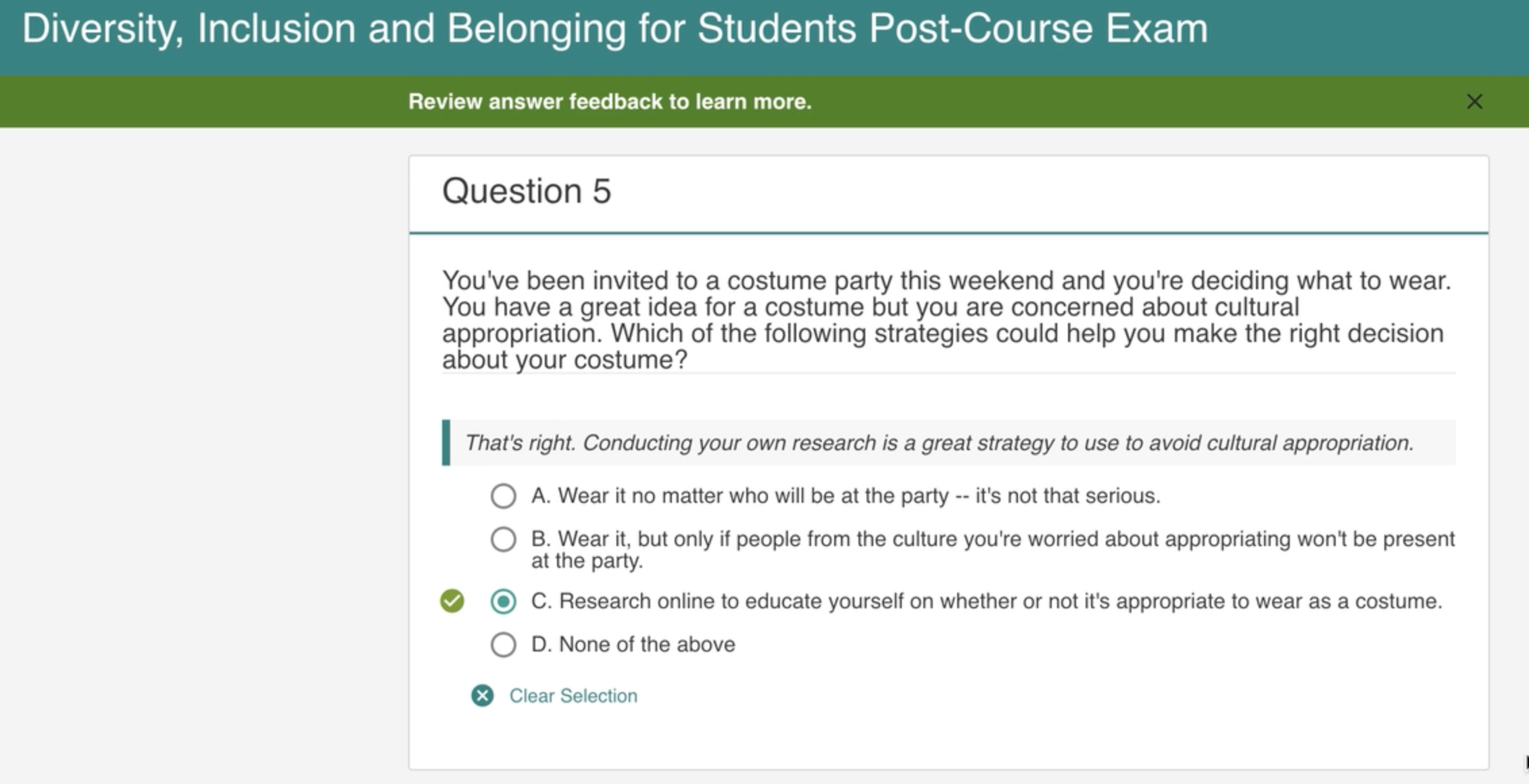The width and height of the screenshot is (1529, 784).
Task: Dismiss the green feedback banner with X
Action: pyautogui.click(x=1474, y=101)
